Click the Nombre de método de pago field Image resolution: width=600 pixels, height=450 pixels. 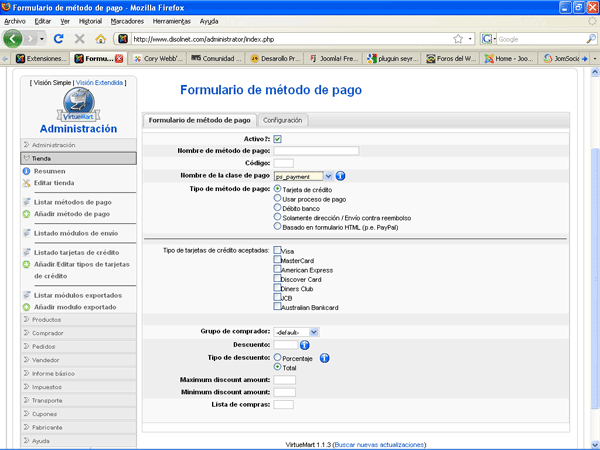coord(316,151)
